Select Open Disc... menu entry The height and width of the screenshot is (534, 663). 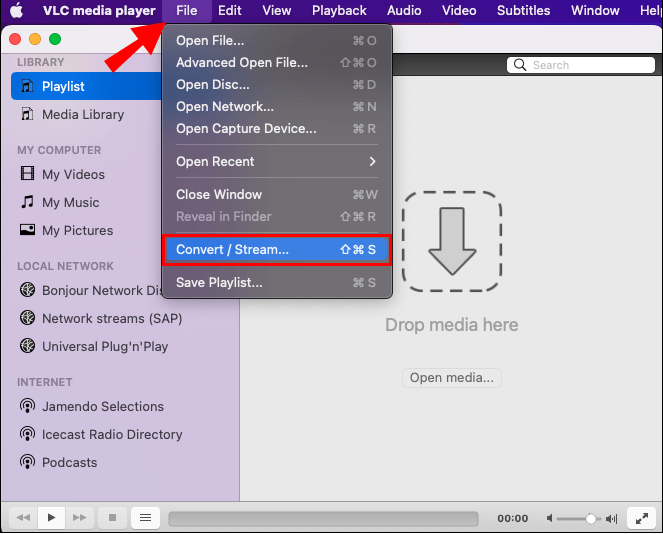click(277, 85)
